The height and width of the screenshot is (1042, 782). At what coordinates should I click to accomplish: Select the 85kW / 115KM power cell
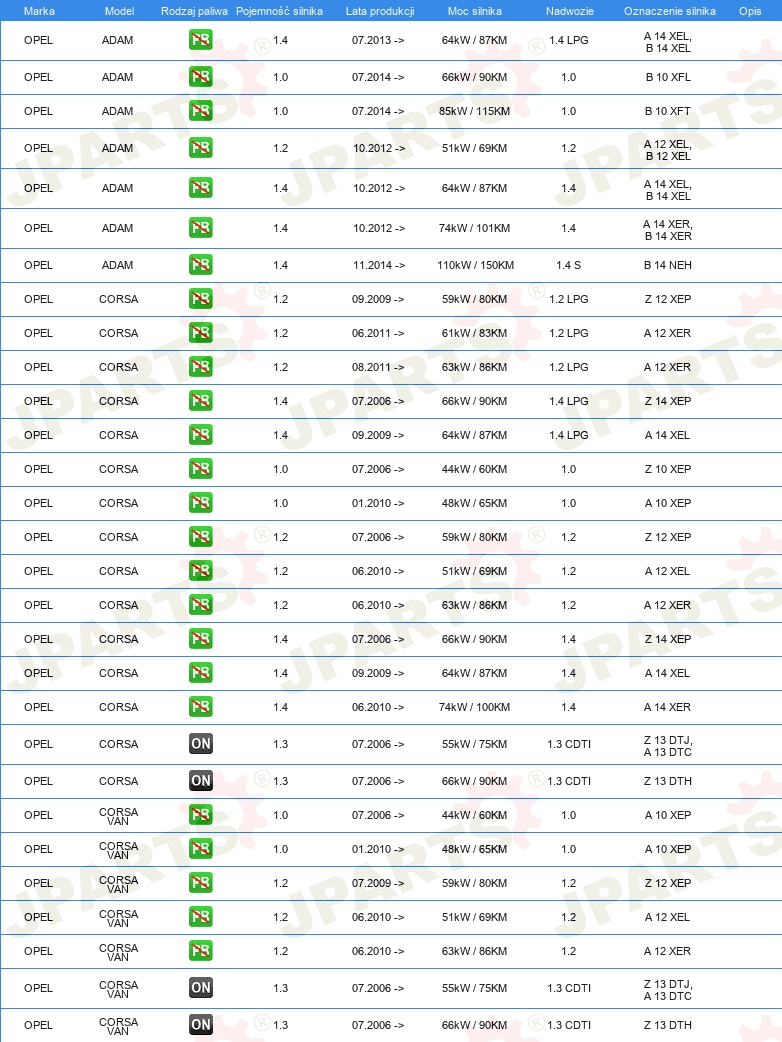474,111
